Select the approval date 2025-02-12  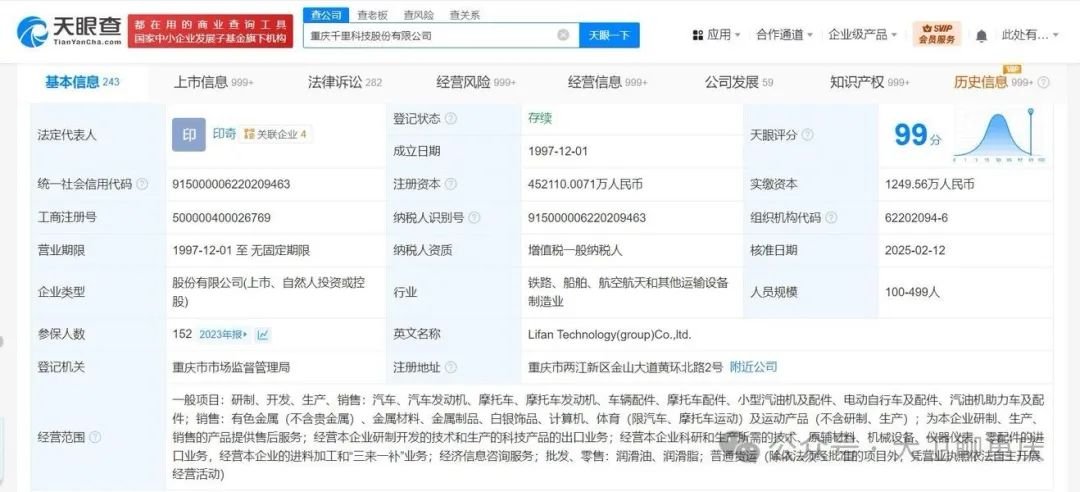point(914,251)
